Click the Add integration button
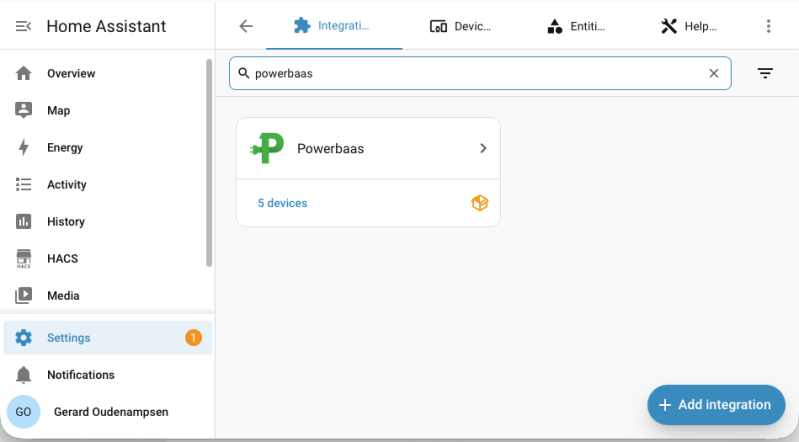Image resolution: width=799 pixels, height=442 pixels. tap(716, 405)
